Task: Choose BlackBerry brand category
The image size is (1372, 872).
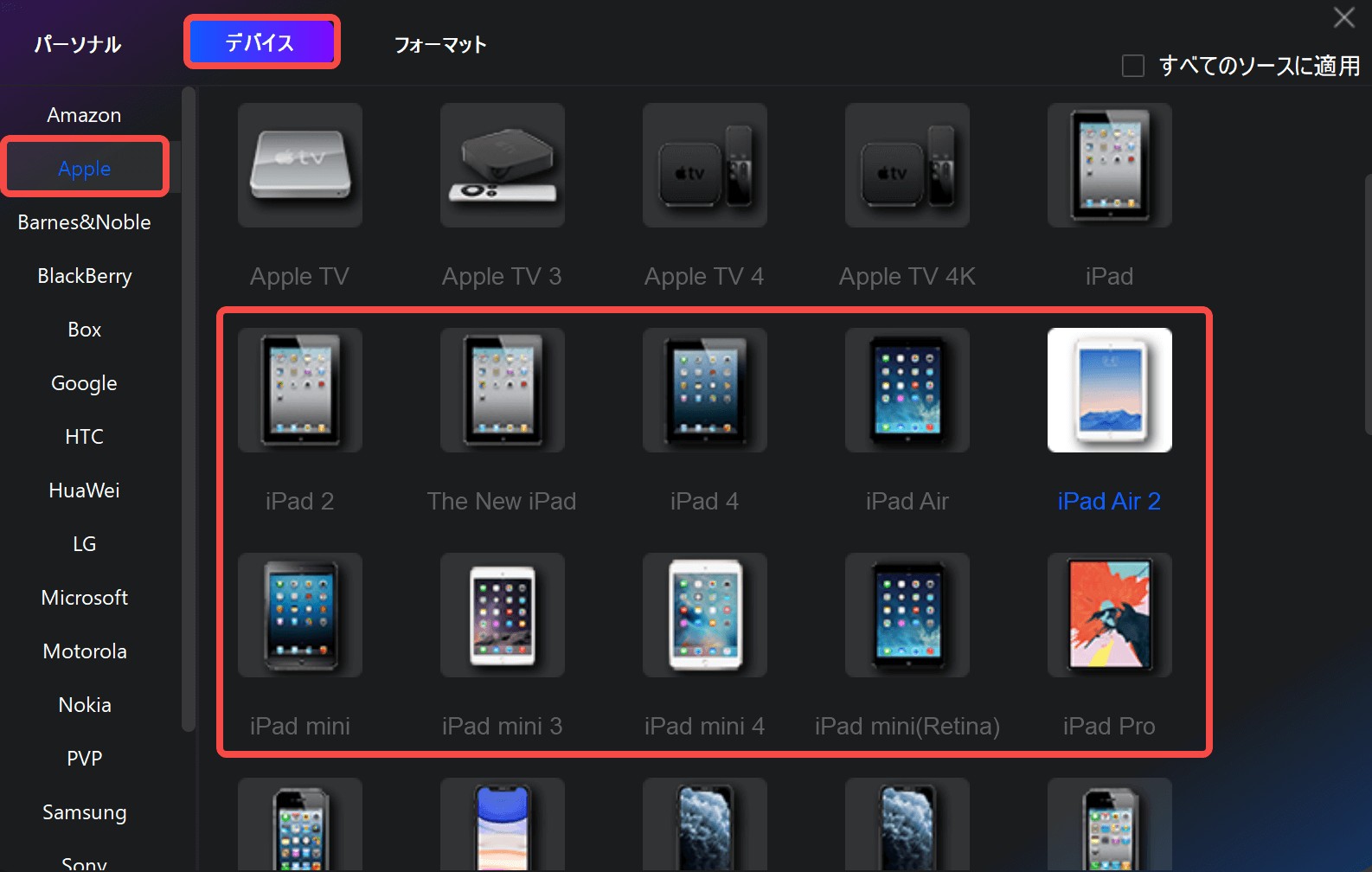Action: (84, 276)
